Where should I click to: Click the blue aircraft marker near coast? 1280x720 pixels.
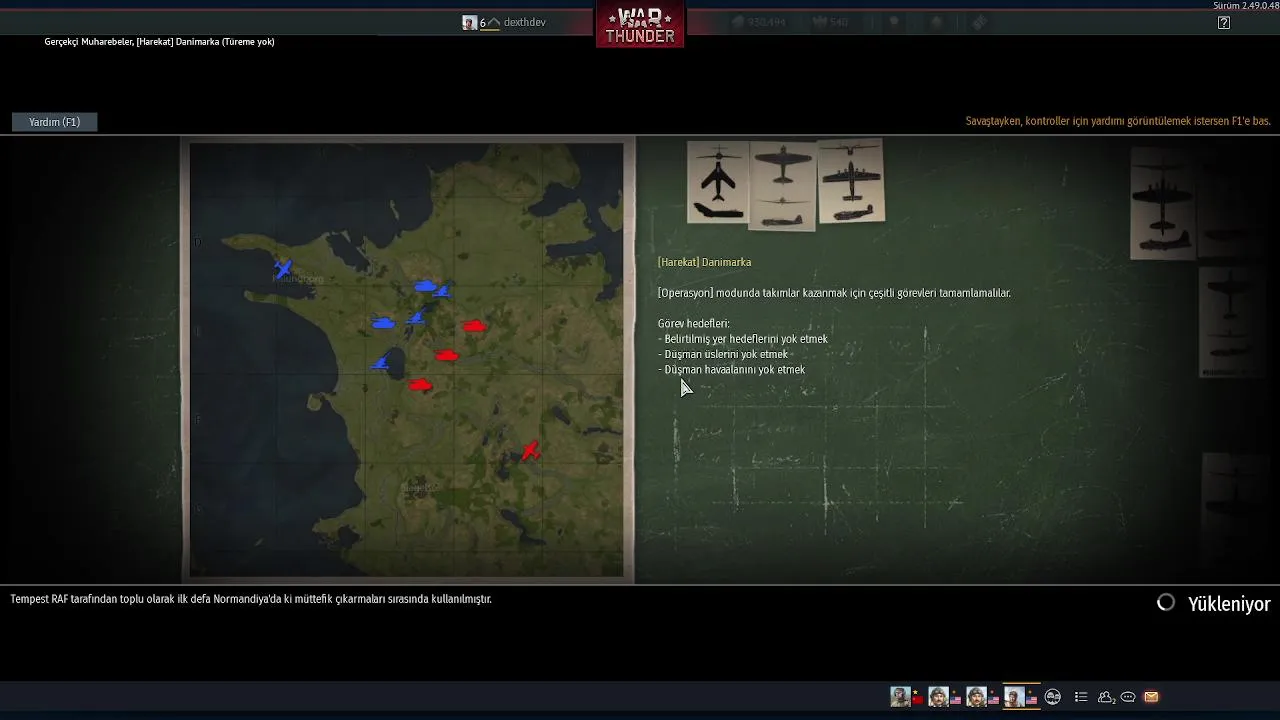point(283,269)
